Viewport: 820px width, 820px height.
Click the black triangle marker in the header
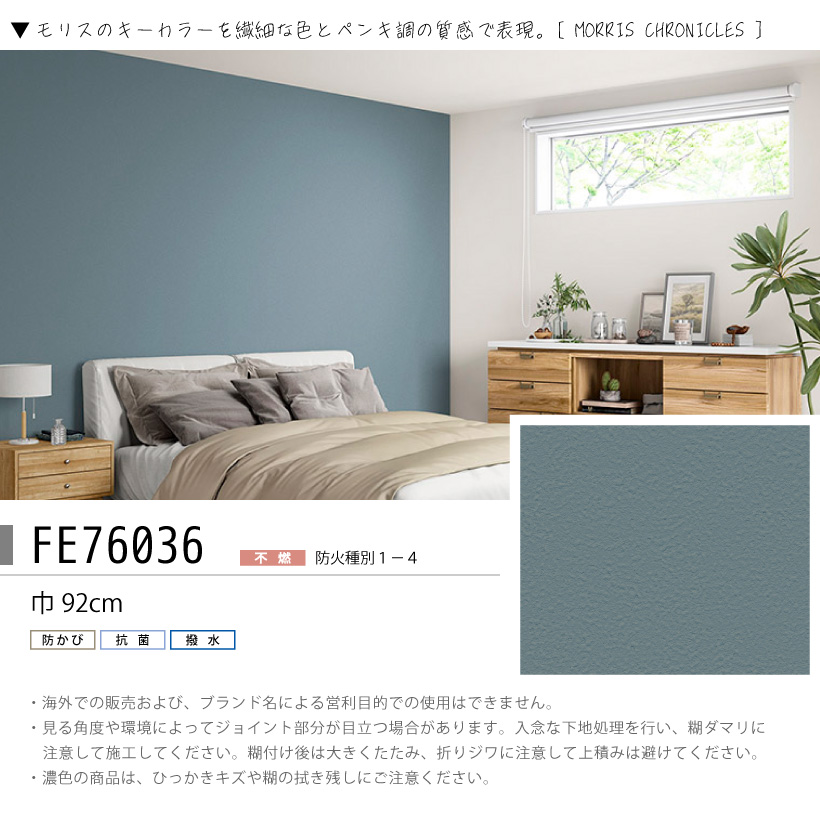(x=19, y=30)
